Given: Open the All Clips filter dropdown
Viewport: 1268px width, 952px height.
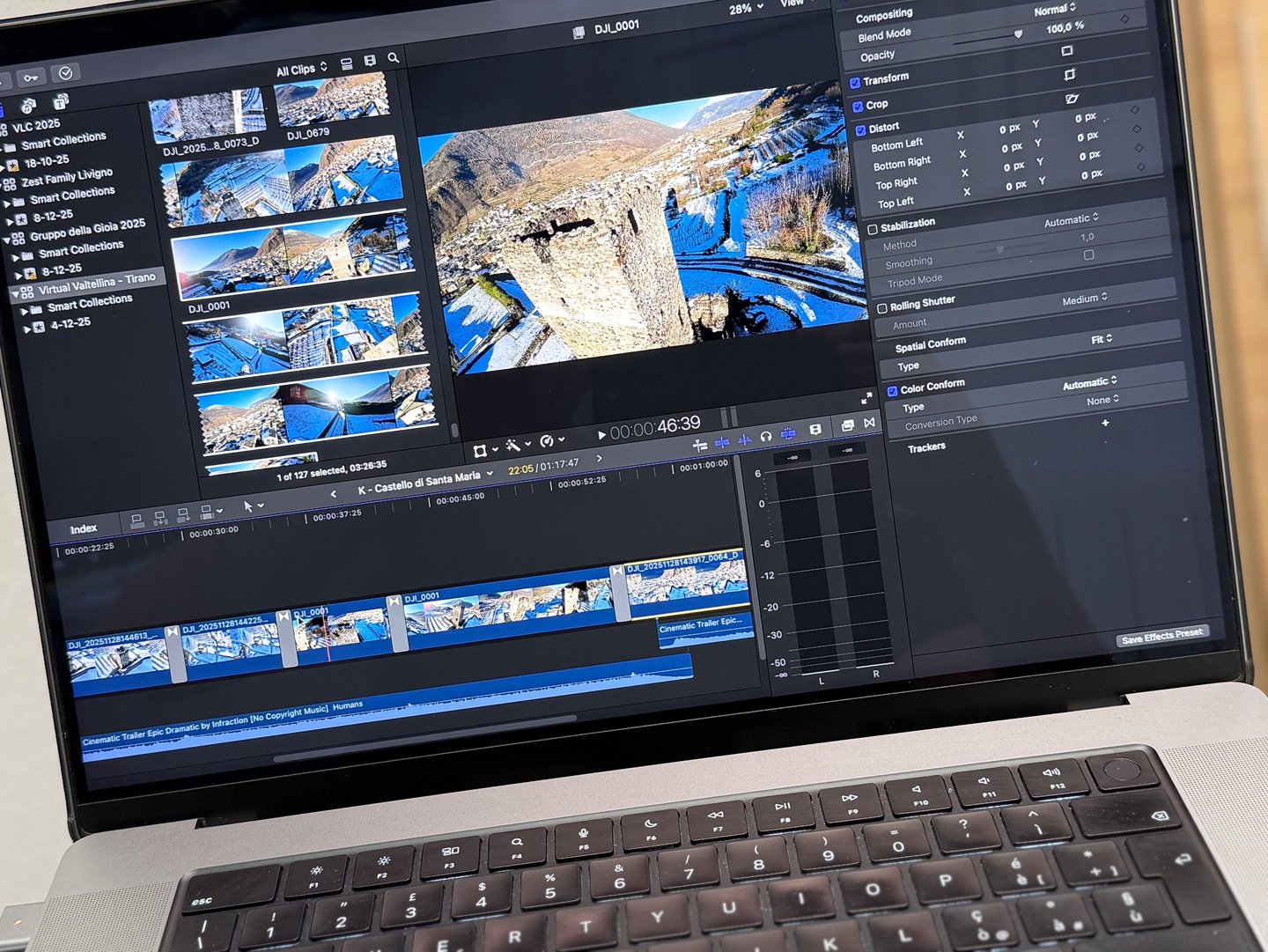Looking at the screenshot, I should 302,70.
